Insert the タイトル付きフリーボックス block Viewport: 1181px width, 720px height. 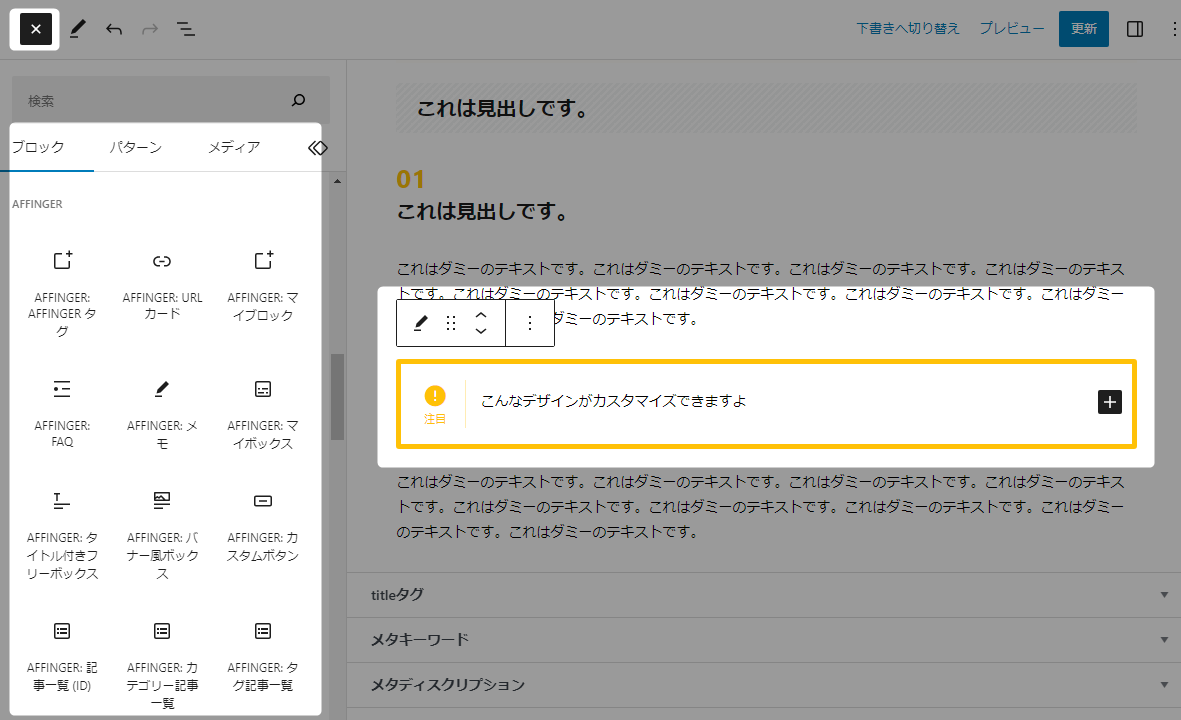(63, 535)
